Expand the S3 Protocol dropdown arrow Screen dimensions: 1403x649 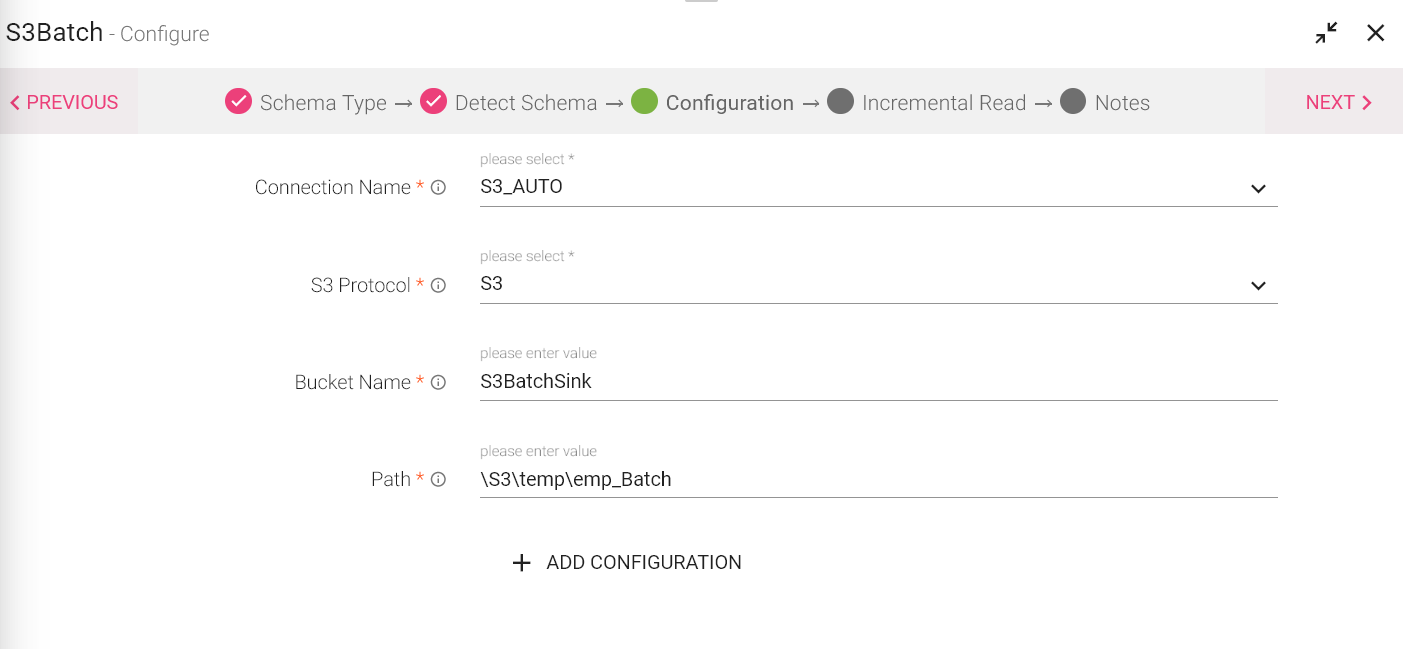pyautogui.click(x=1258, y=286)
